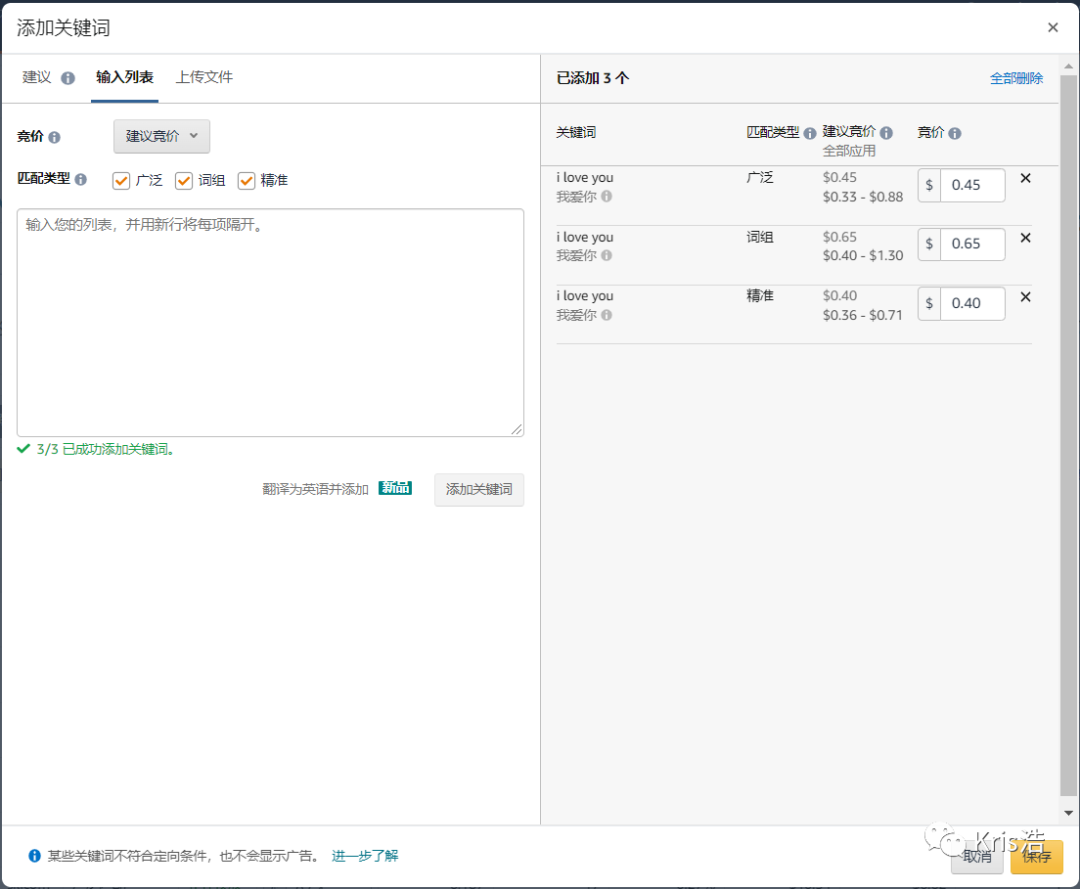Switch to the 上传文件 tab
This screenshot has height=889, width=1080.
click(204, 76)
